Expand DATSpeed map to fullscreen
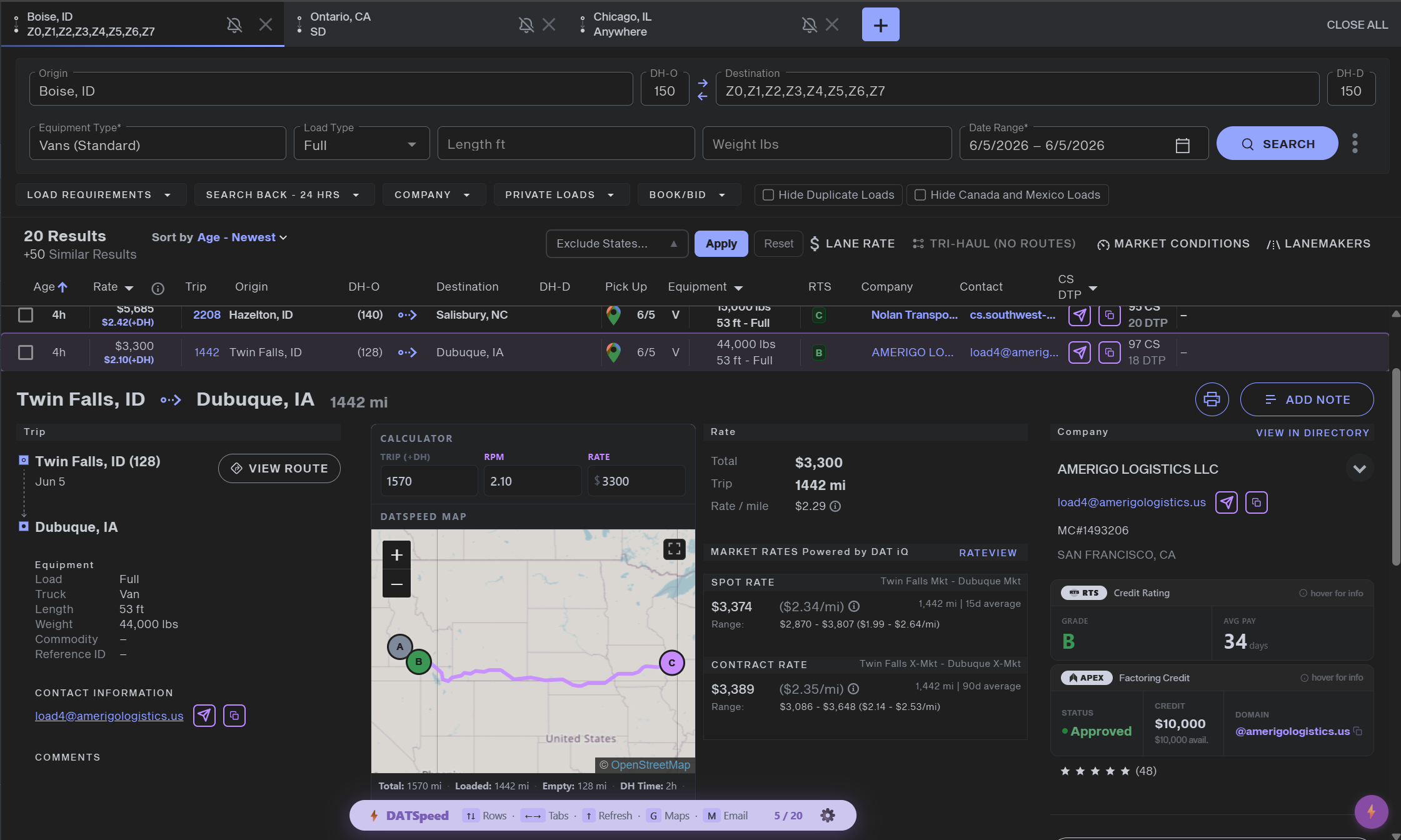Screen dimensions: 1401x840 pos(674,549)
